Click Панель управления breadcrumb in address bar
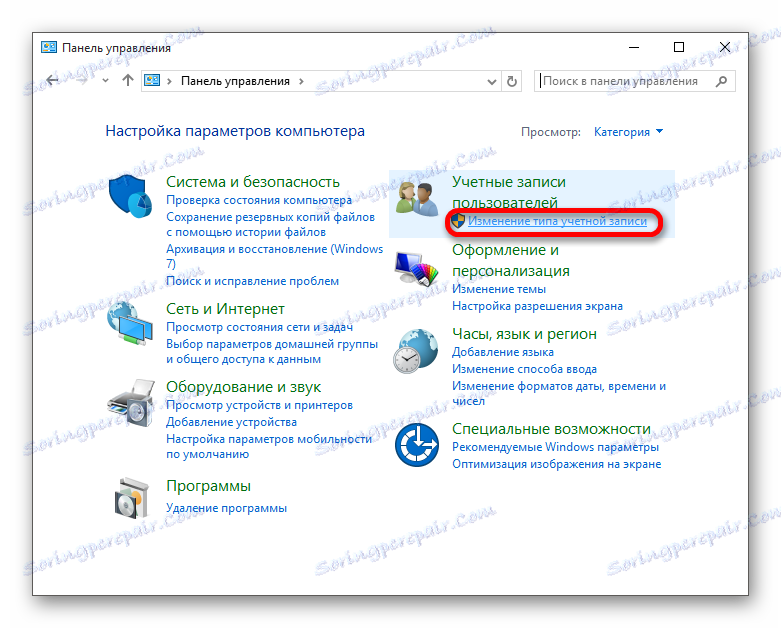This screenshot has width=781, height=628. pos(235,81)
